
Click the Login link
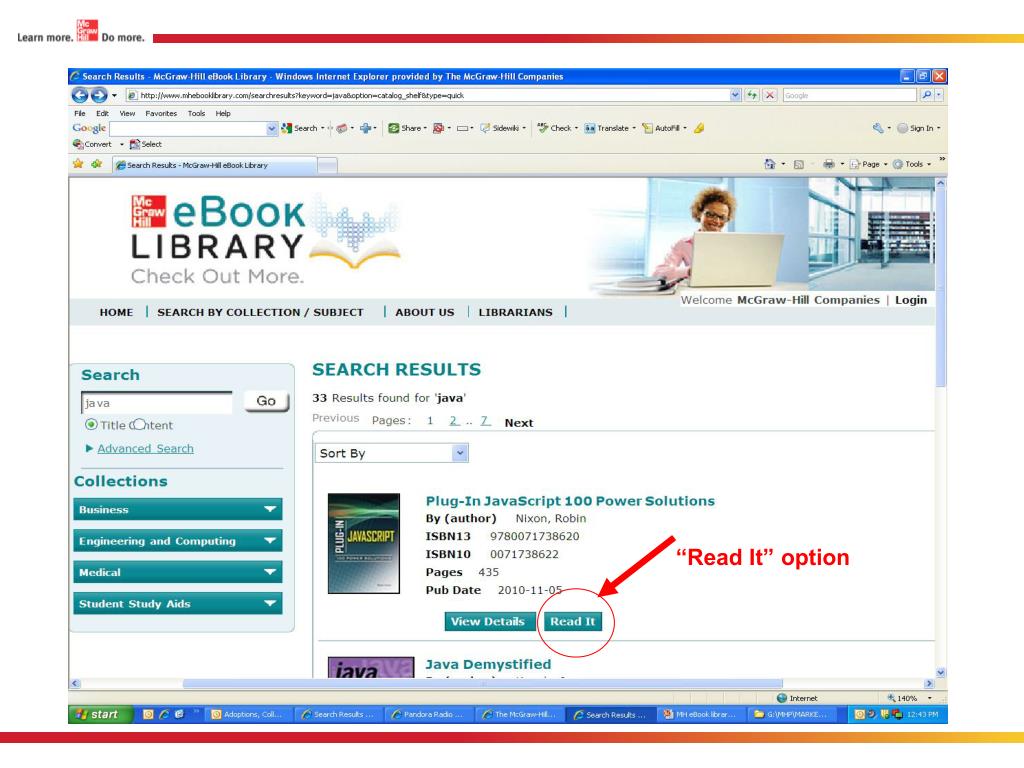coord(911,300)
